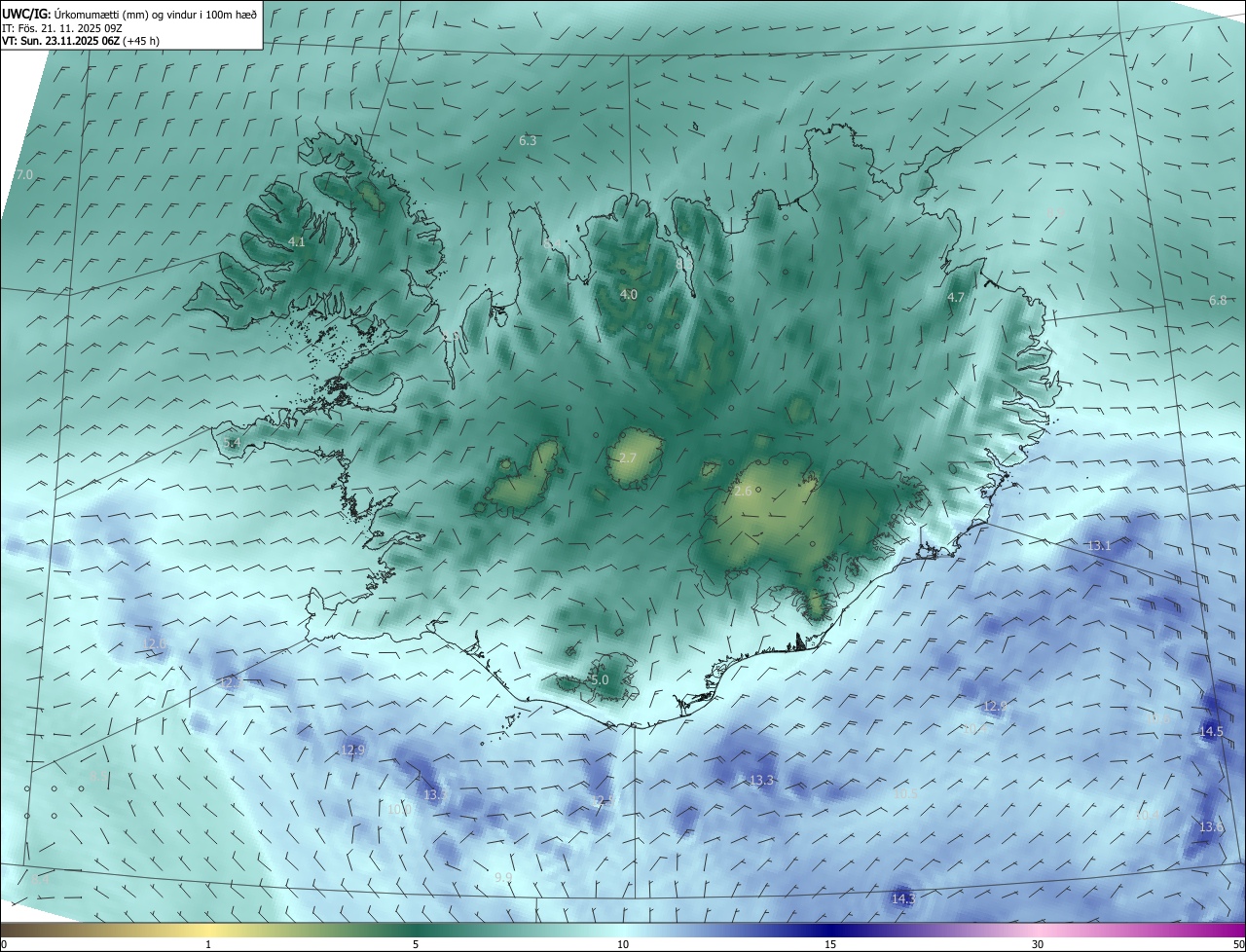Click the 14.3 value label on the map

[x=903, y=898]
